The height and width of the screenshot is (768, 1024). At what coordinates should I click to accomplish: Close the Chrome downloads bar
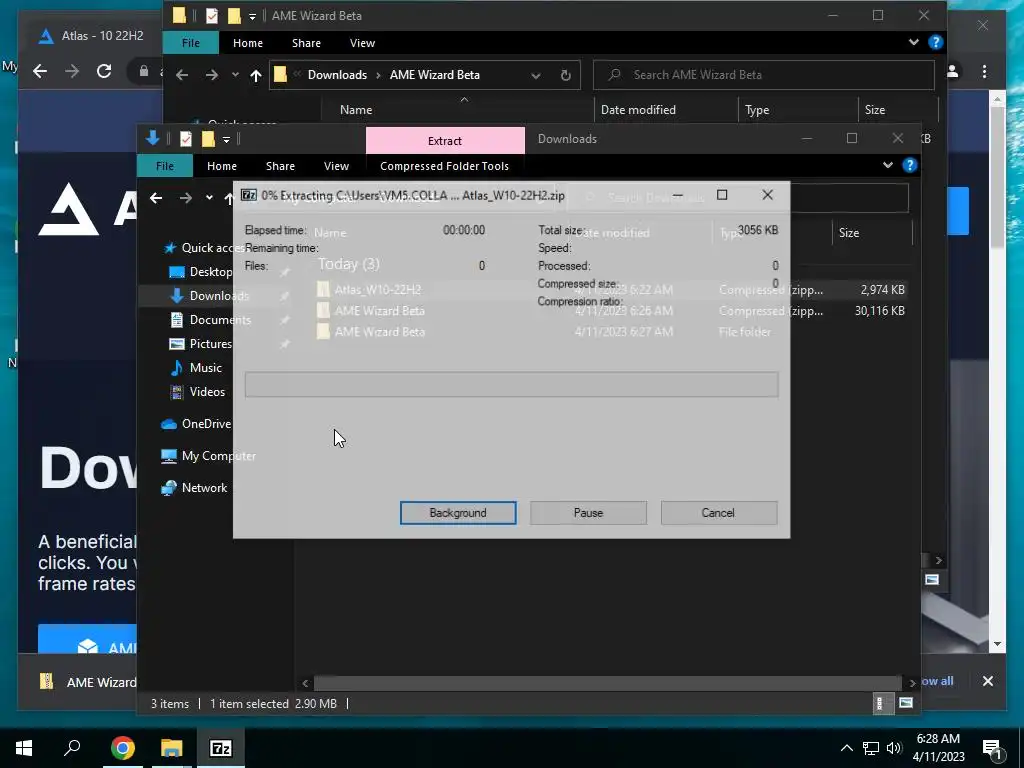tap(987, 681)
